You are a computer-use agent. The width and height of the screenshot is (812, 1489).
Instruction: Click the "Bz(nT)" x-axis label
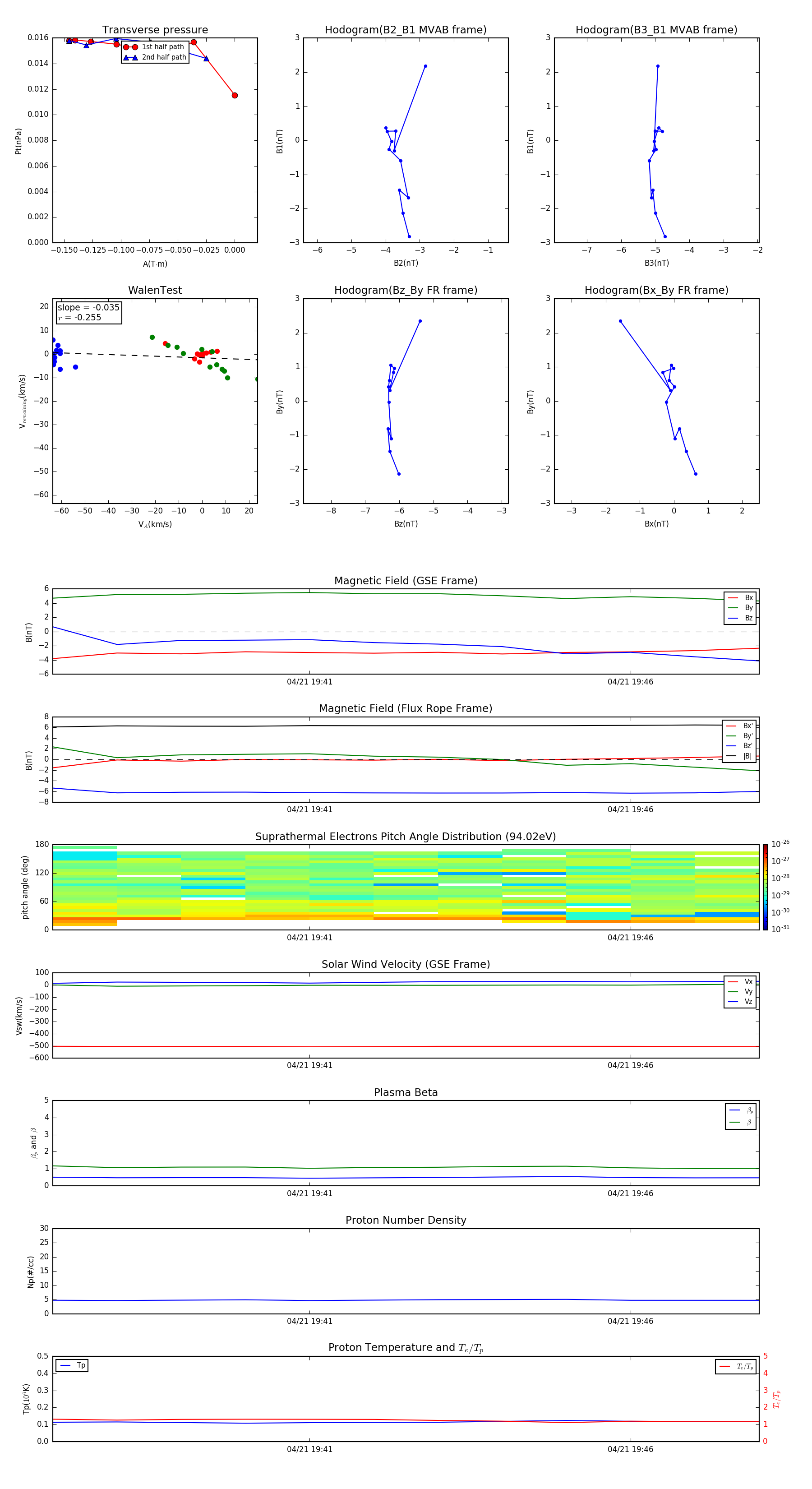406,524
